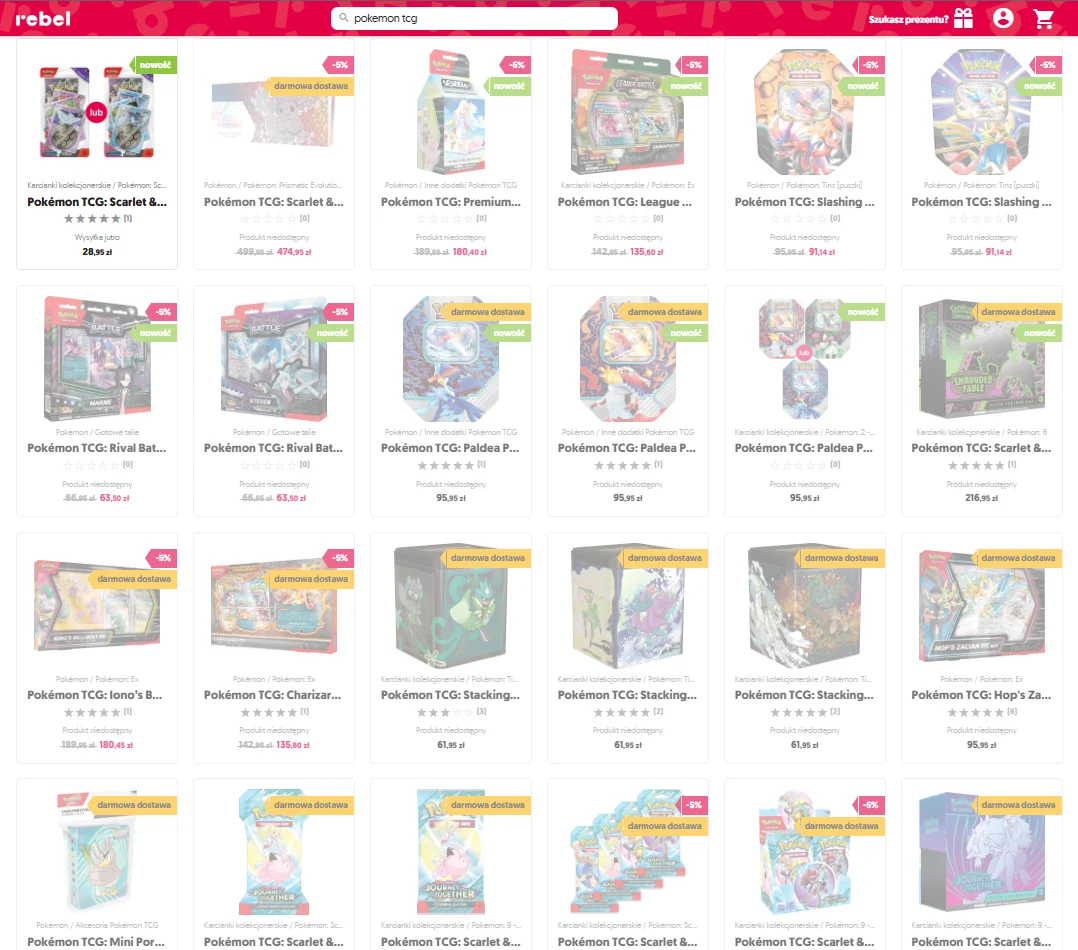This screenshot has width=1078, height=950.
Task: Open Pokémon TCG: Premium product title
Action: 451,202
